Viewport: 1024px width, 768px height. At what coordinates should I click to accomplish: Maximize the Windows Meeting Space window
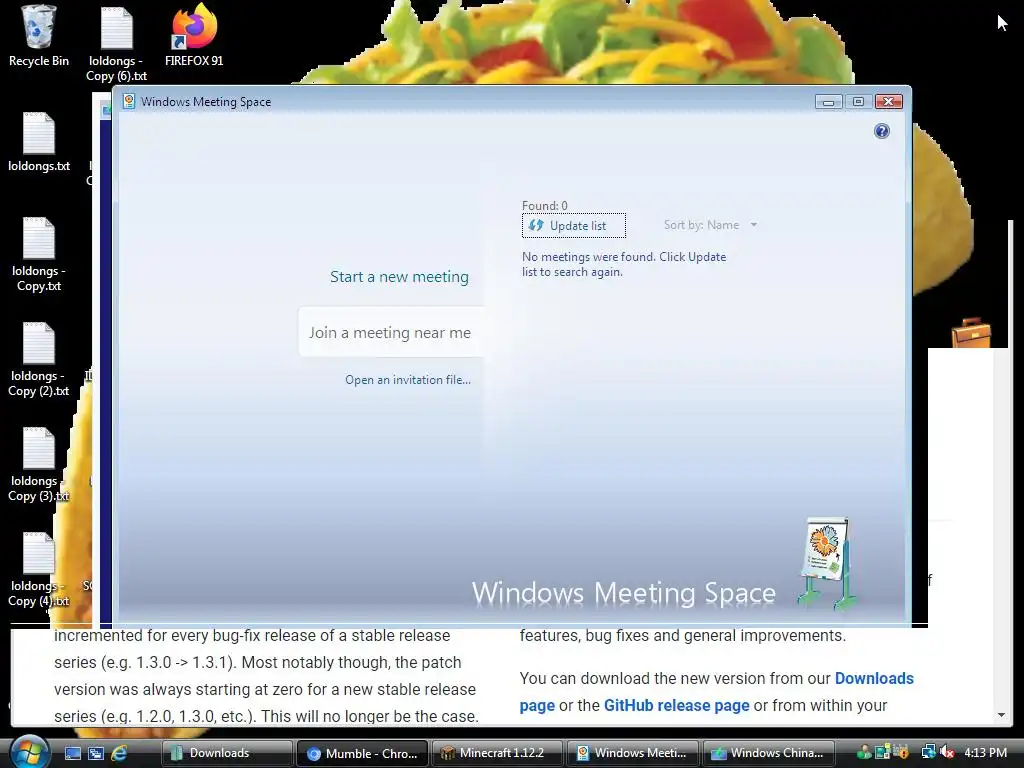(x=858, y=102)
